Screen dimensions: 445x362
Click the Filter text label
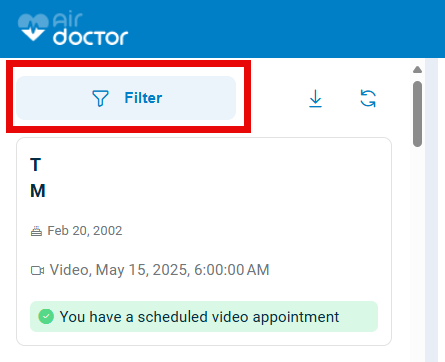[x=143, y=98]
